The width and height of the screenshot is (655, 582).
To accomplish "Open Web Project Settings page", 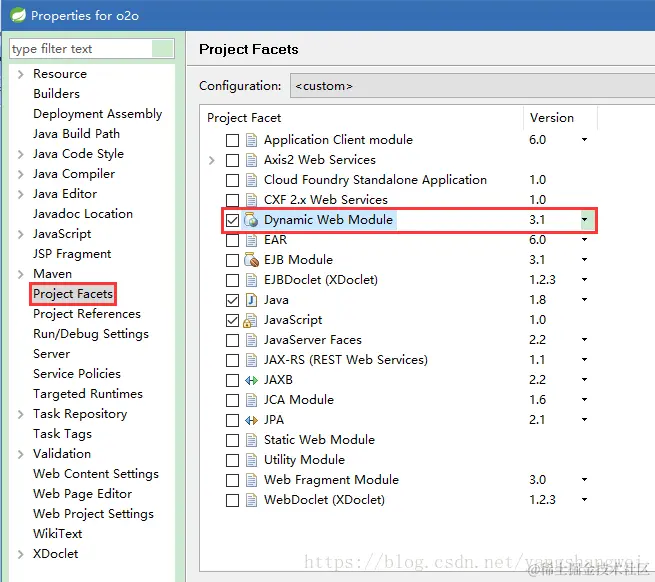I will pyautogui.click(x=94, y=514).
